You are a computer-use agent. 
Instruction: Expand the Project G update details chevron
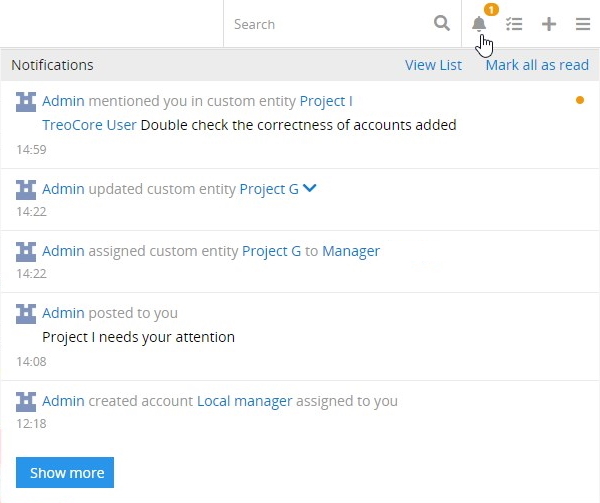point(310,188)
